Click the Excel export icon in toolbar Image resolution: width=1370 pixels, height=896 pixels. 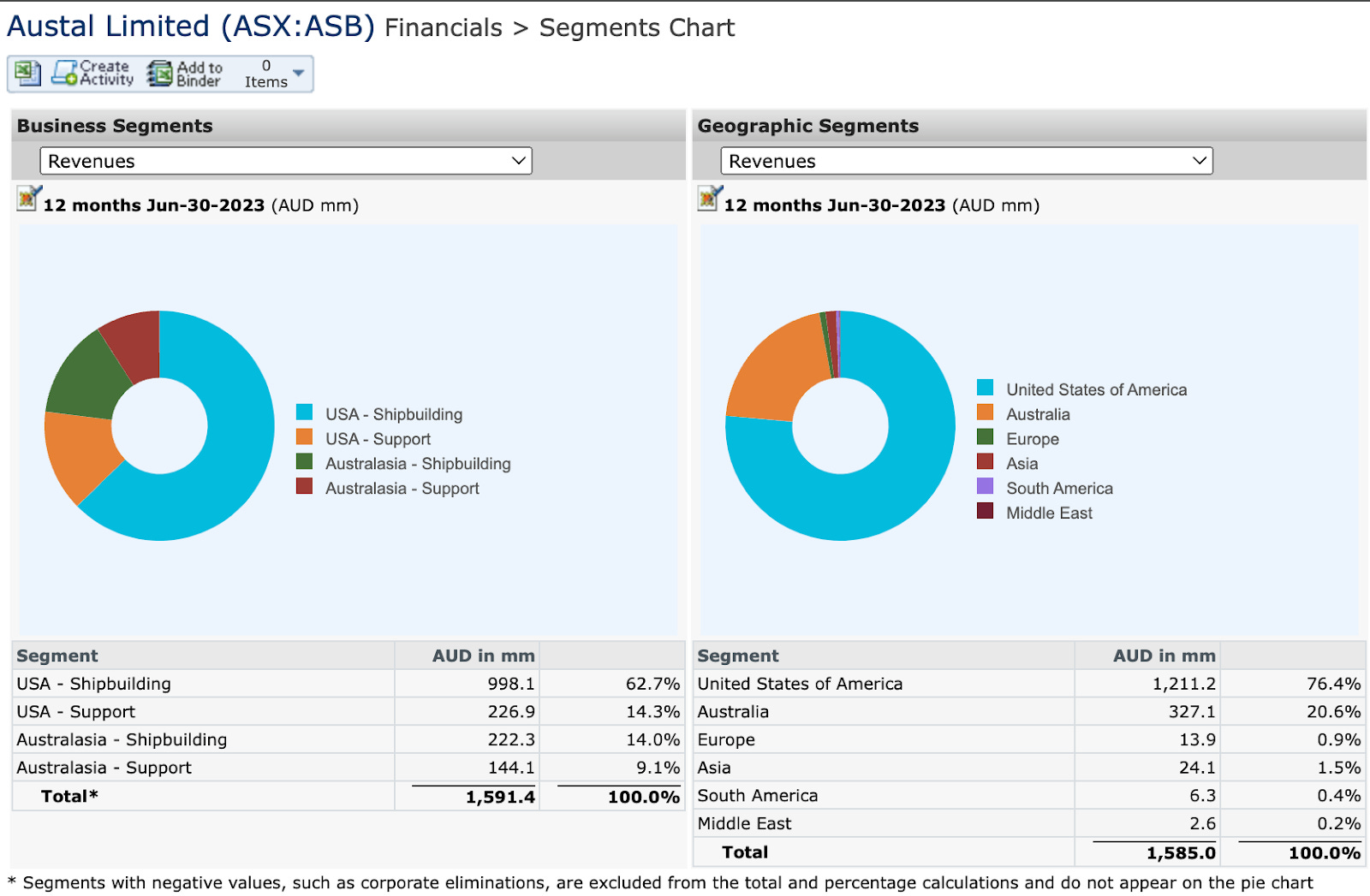(x=27, y=74)
